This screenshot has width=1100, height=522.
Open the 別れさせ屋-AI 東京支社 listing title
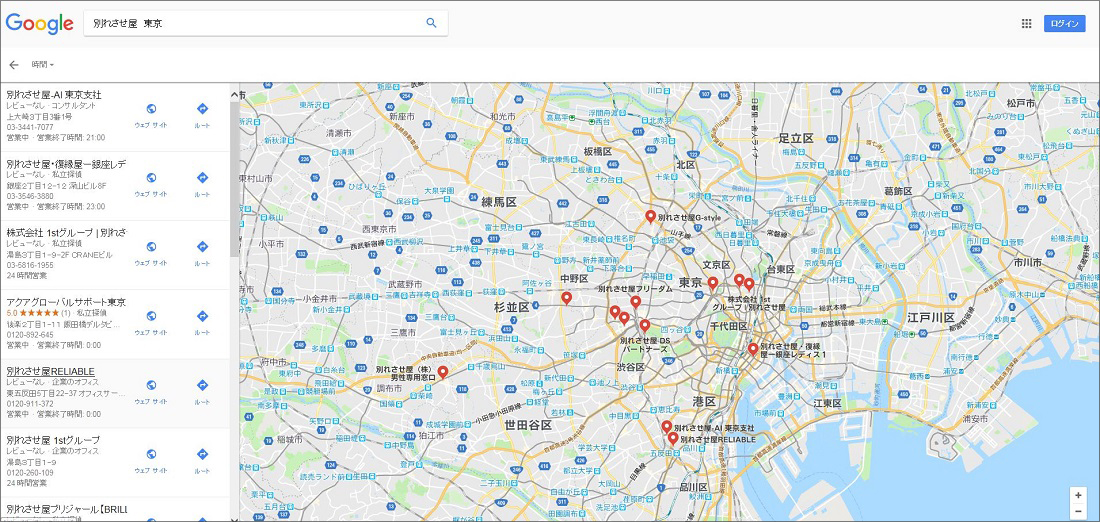tap(54, 94)
